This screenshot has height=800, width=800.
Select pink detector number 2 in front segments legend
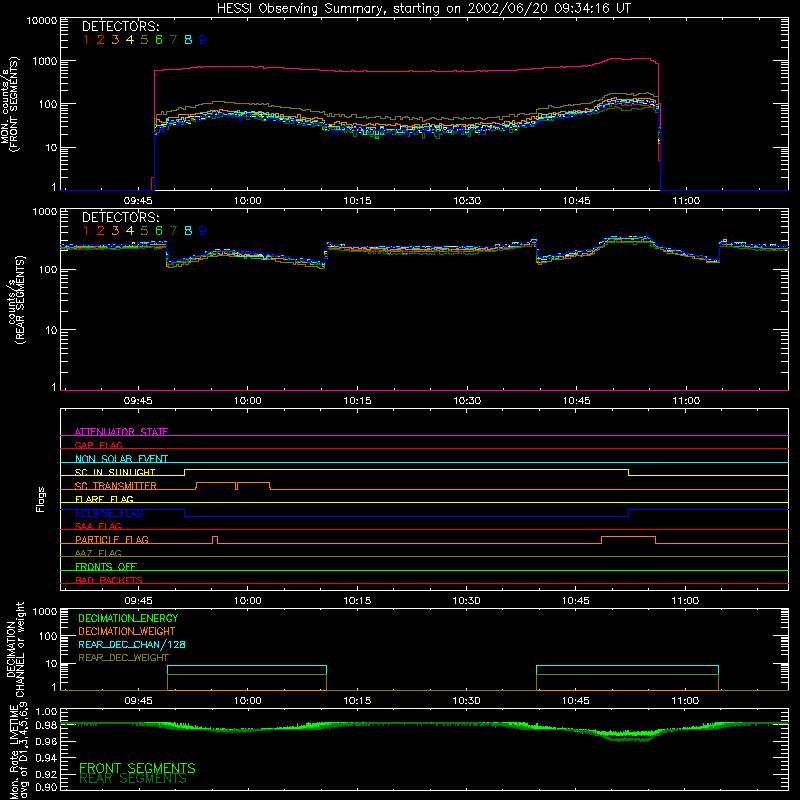(101, 40)
